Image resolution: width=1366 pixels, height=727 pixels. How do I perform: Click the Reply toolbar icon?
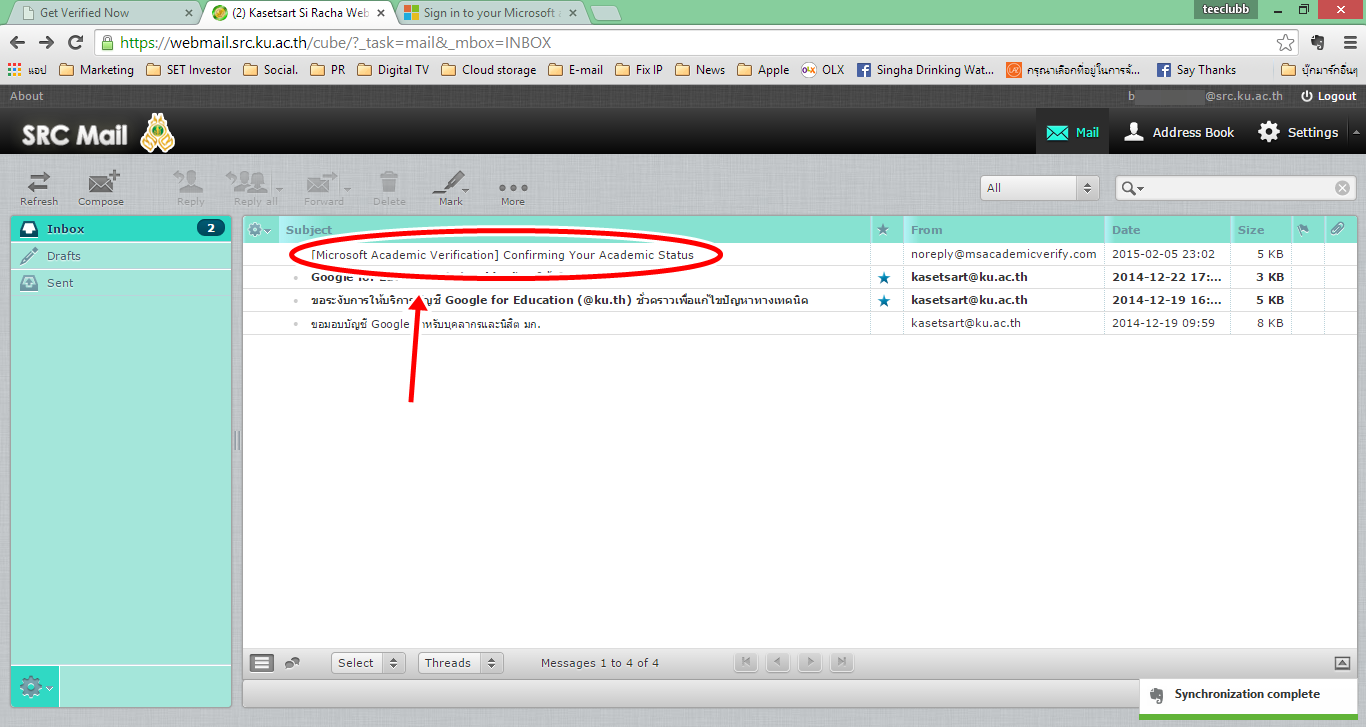(x=190, y=187)
